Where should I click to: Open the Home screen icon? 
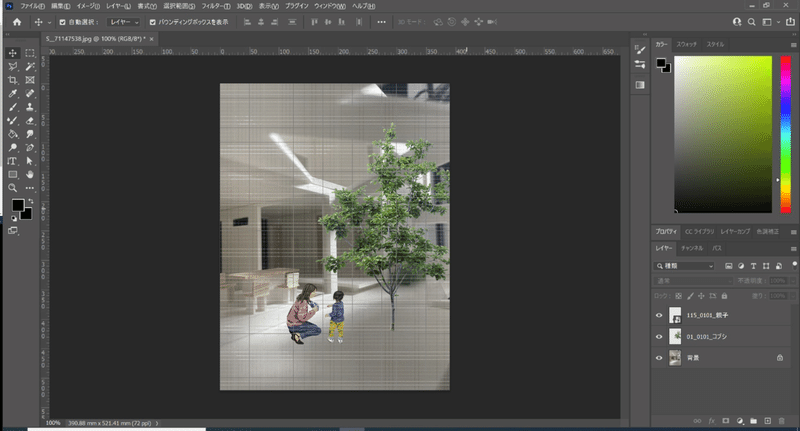(x=17, y=22)
